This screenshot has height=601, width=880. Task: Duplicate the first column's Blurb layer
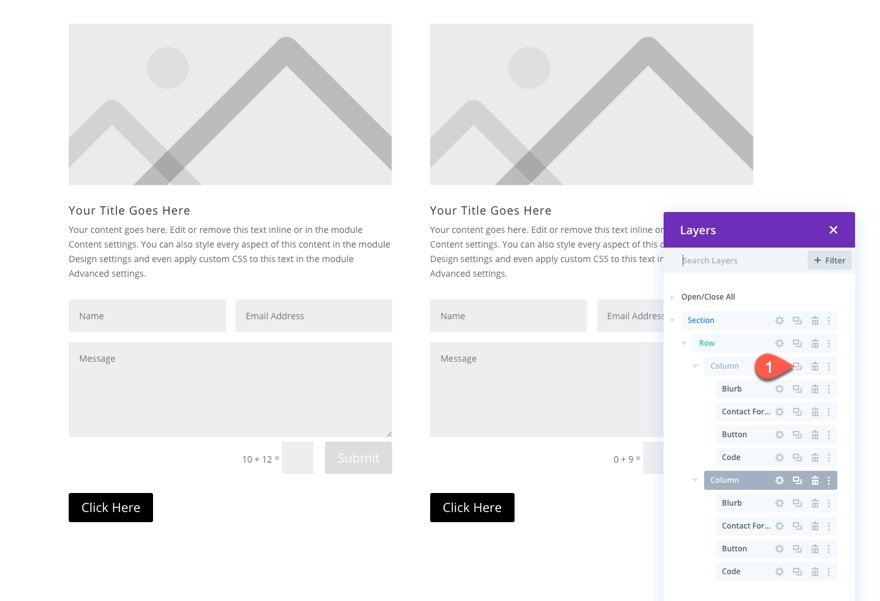coord(797,389)
